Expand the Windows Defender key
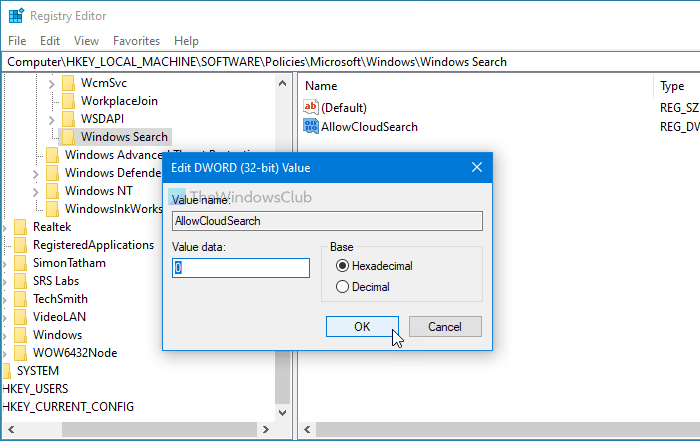Image resolution: width=700 pixels, height=441 pixels. tap(36, 173)
